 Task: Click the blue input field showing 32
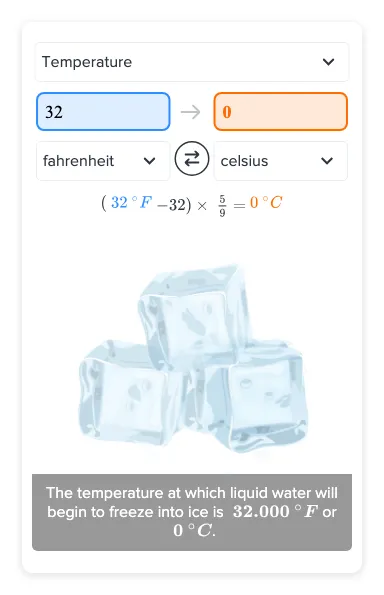[103, 112]
